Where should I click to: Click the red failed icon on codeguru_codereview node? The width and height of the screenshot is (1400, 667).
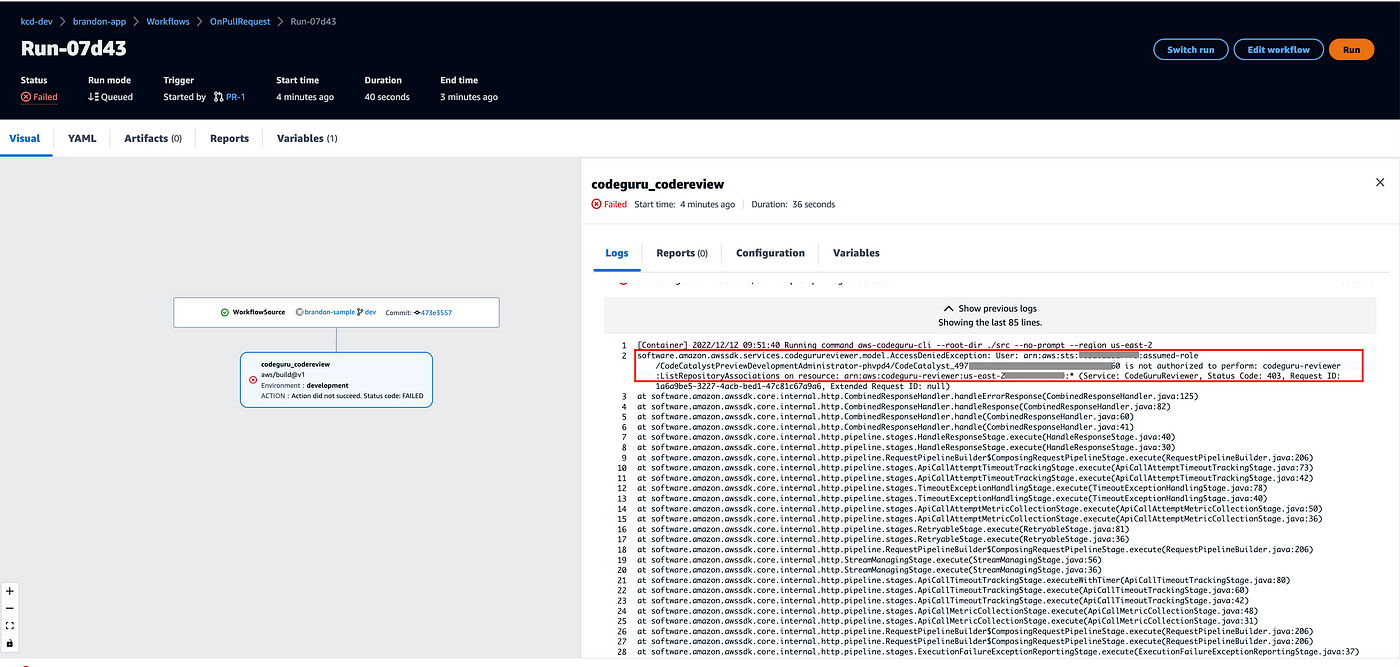[252, 380]
